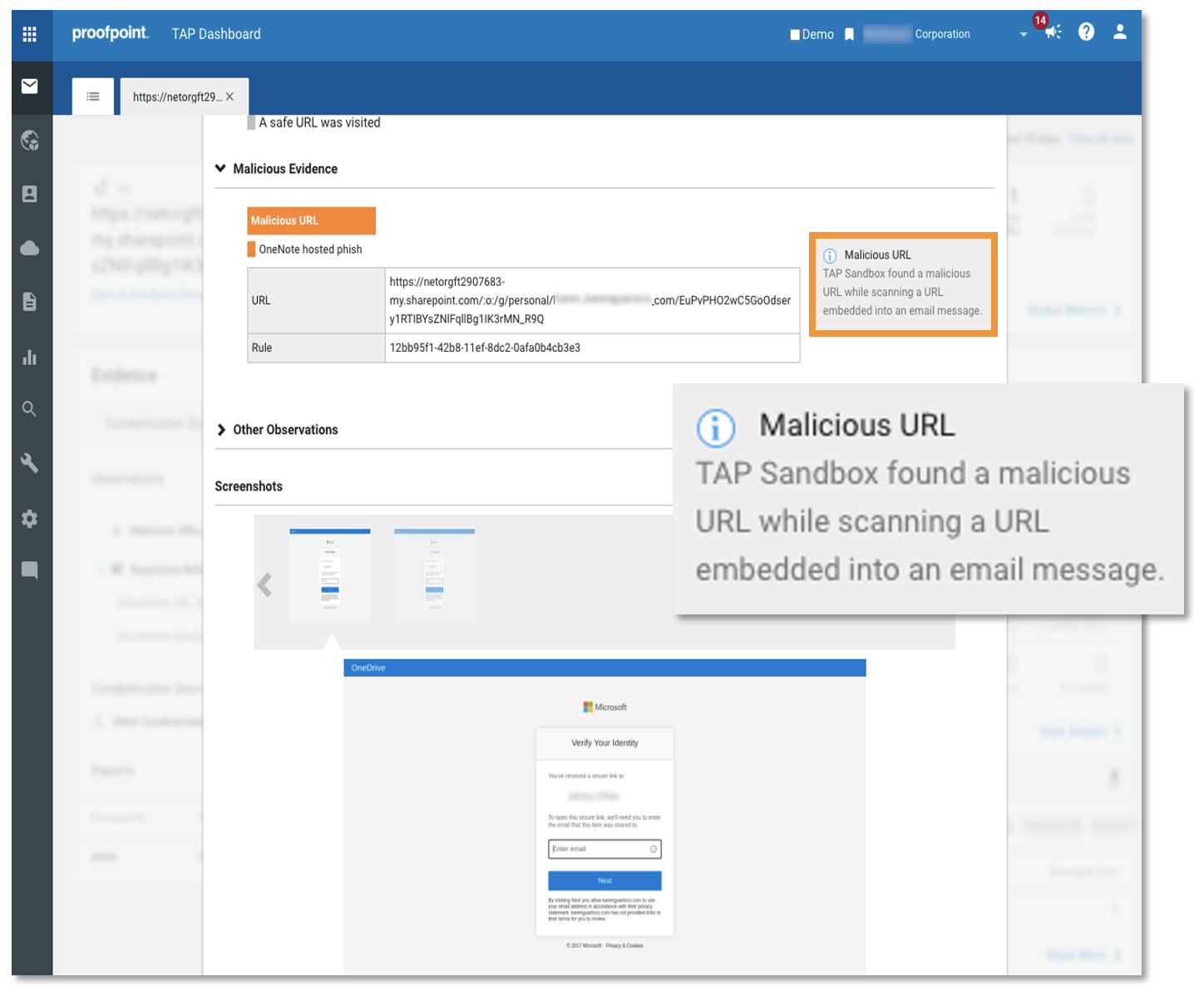This screenshot has width=1204, height=1006.
Task: Open the Email protection section in sidebar
Action: coord(30,87)
